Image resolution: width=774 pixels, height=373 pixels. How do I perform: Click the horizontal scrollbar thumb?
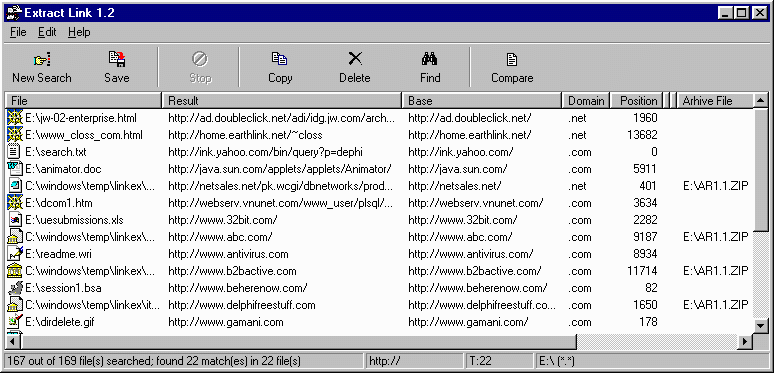coord(299,340)
